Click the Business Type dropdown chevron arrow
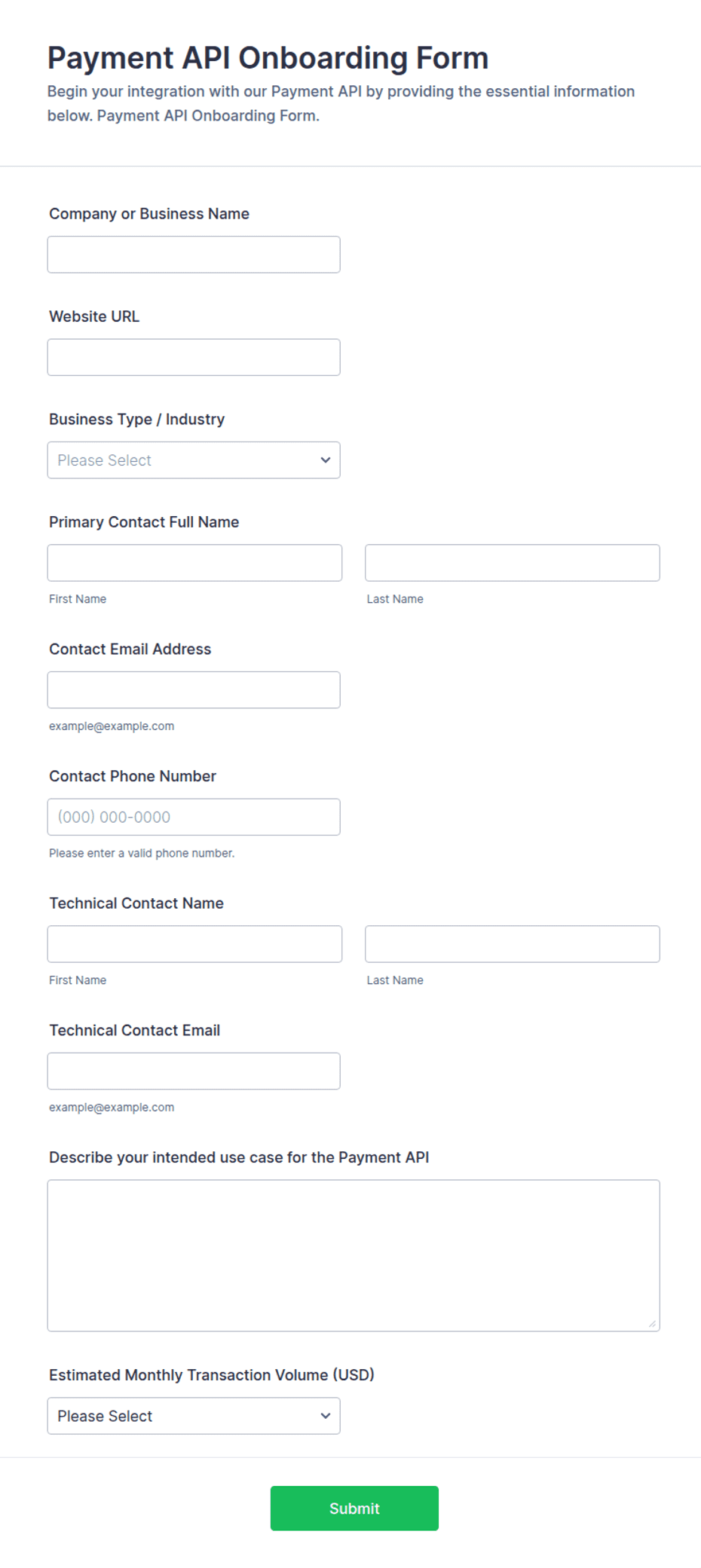The width and height of the screenshot is (701, 1568). tap(326, 460)
